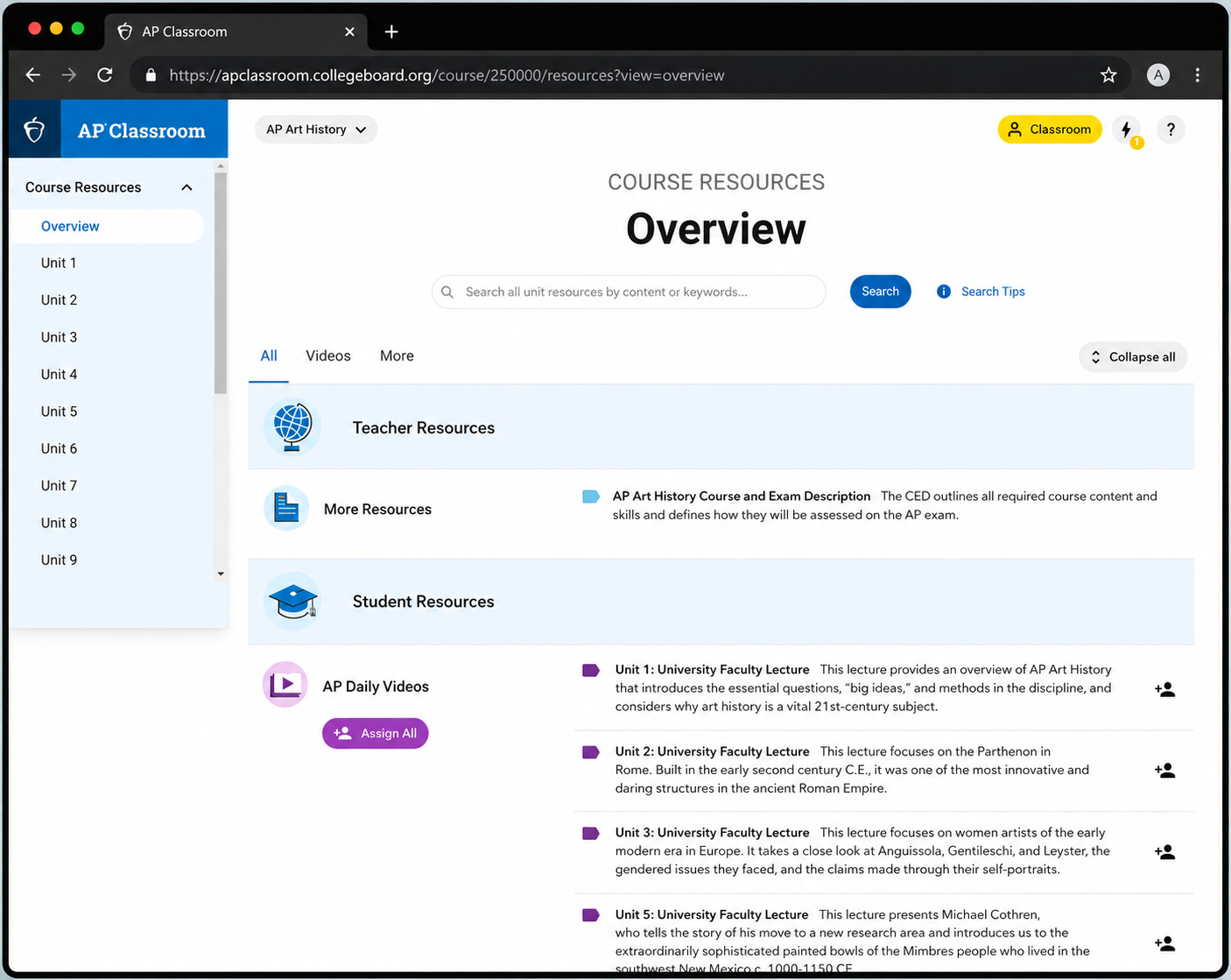Click the magnifier icon in search box

(x=447, y=292)
